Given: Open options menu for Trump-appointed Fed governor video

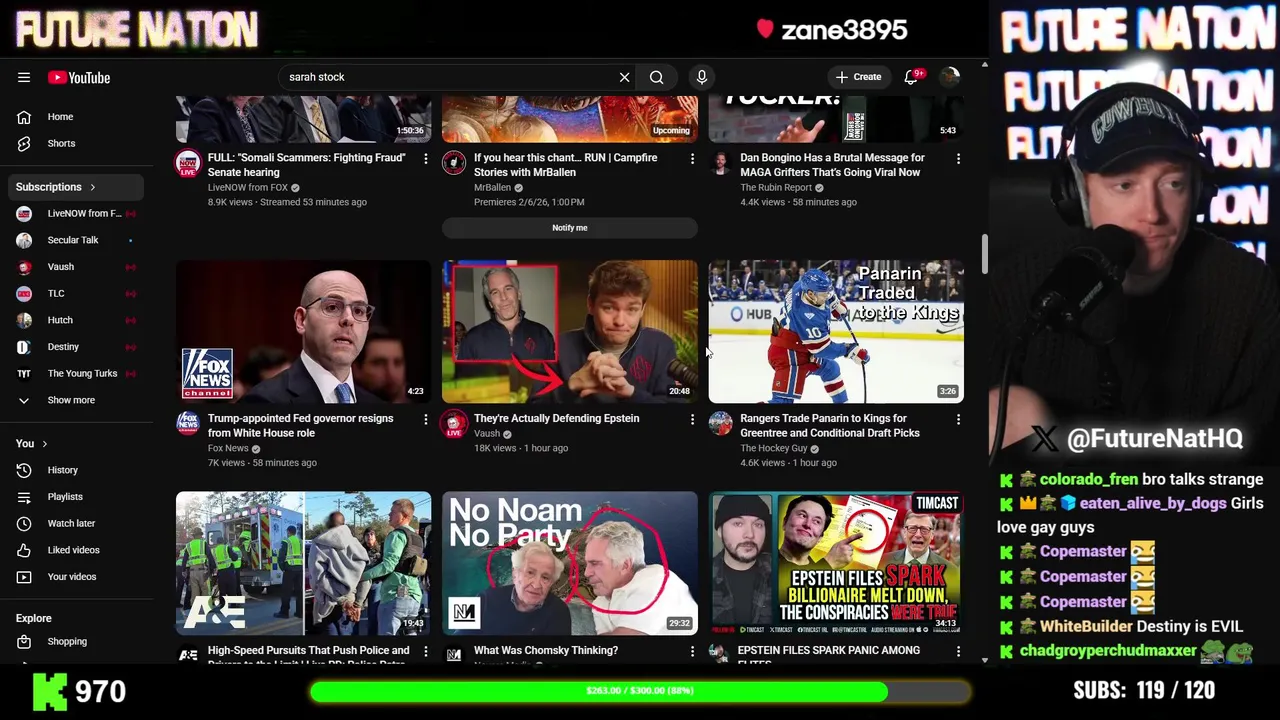Looking at the screenshot, I should coord(425,419).
